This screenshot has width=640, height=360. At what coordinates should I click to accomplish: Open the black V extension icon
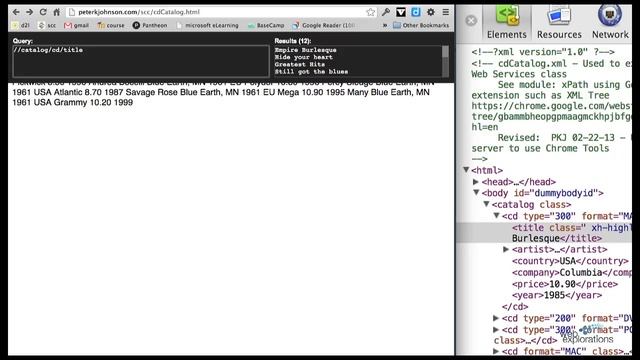tap(401, 12)
